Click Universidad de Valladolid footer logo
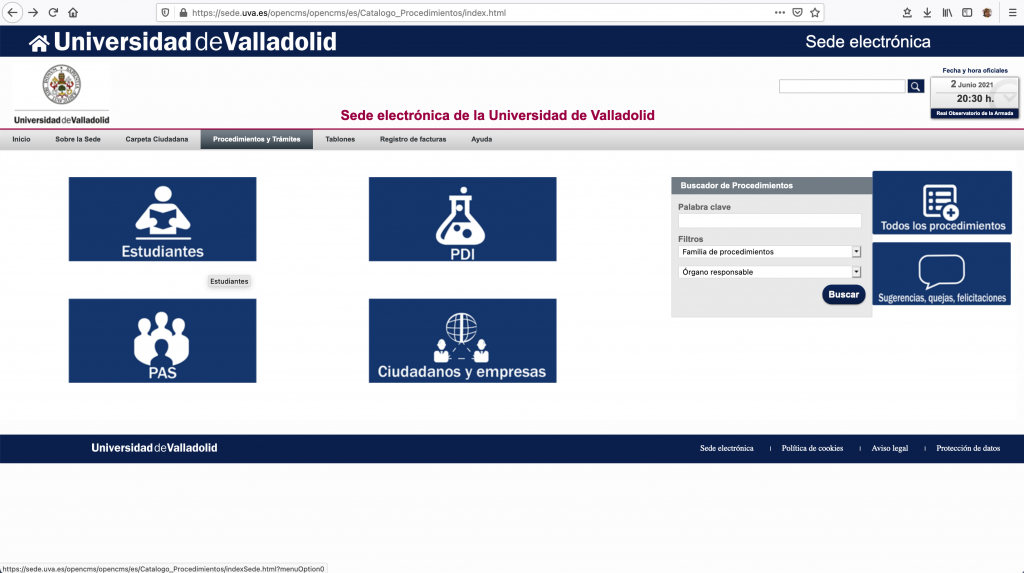Image resolution: width=1024 pixels, height=573 pixels. (154, 448)
